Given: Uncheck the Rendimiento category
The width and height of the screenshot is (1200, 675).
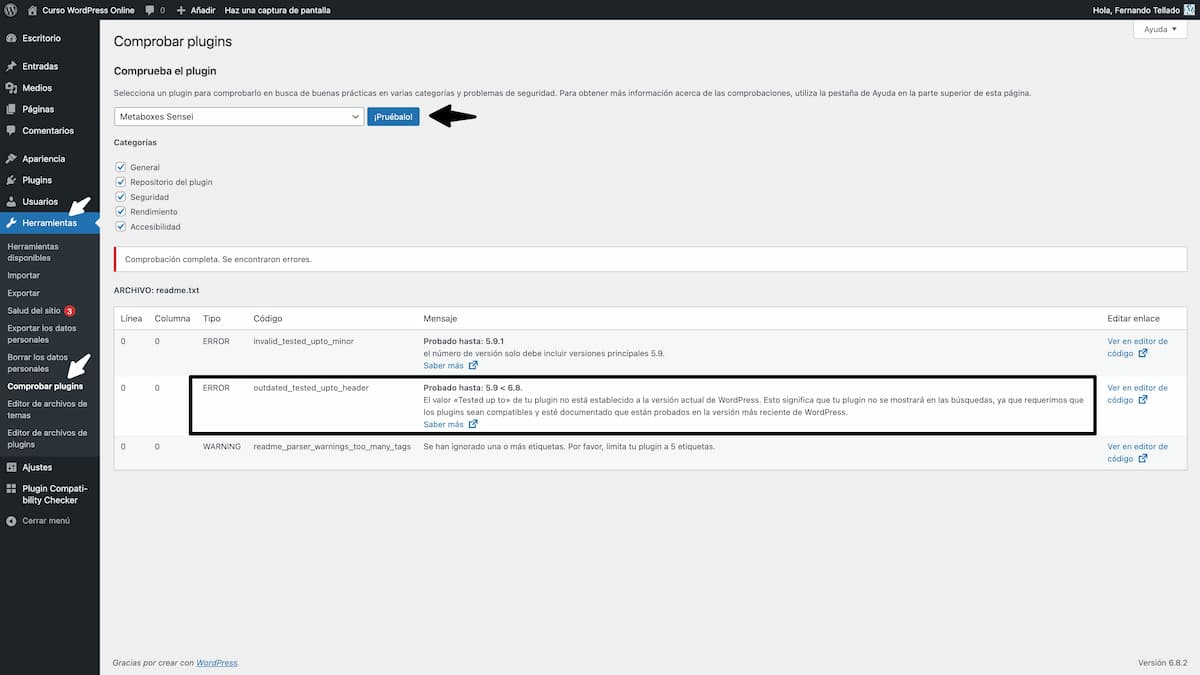Looking at the screenshot, I should coord(120,211).
